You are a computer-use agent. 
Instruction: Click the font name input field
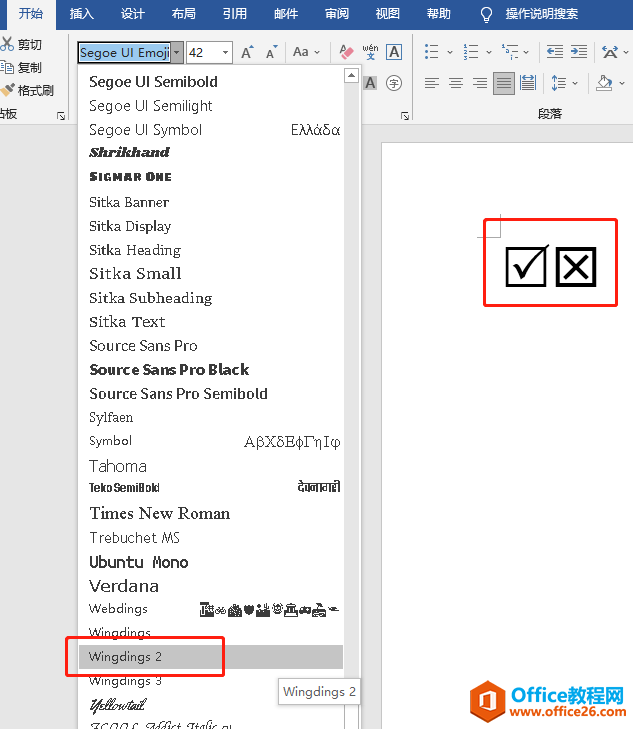[x=125, y=53]
